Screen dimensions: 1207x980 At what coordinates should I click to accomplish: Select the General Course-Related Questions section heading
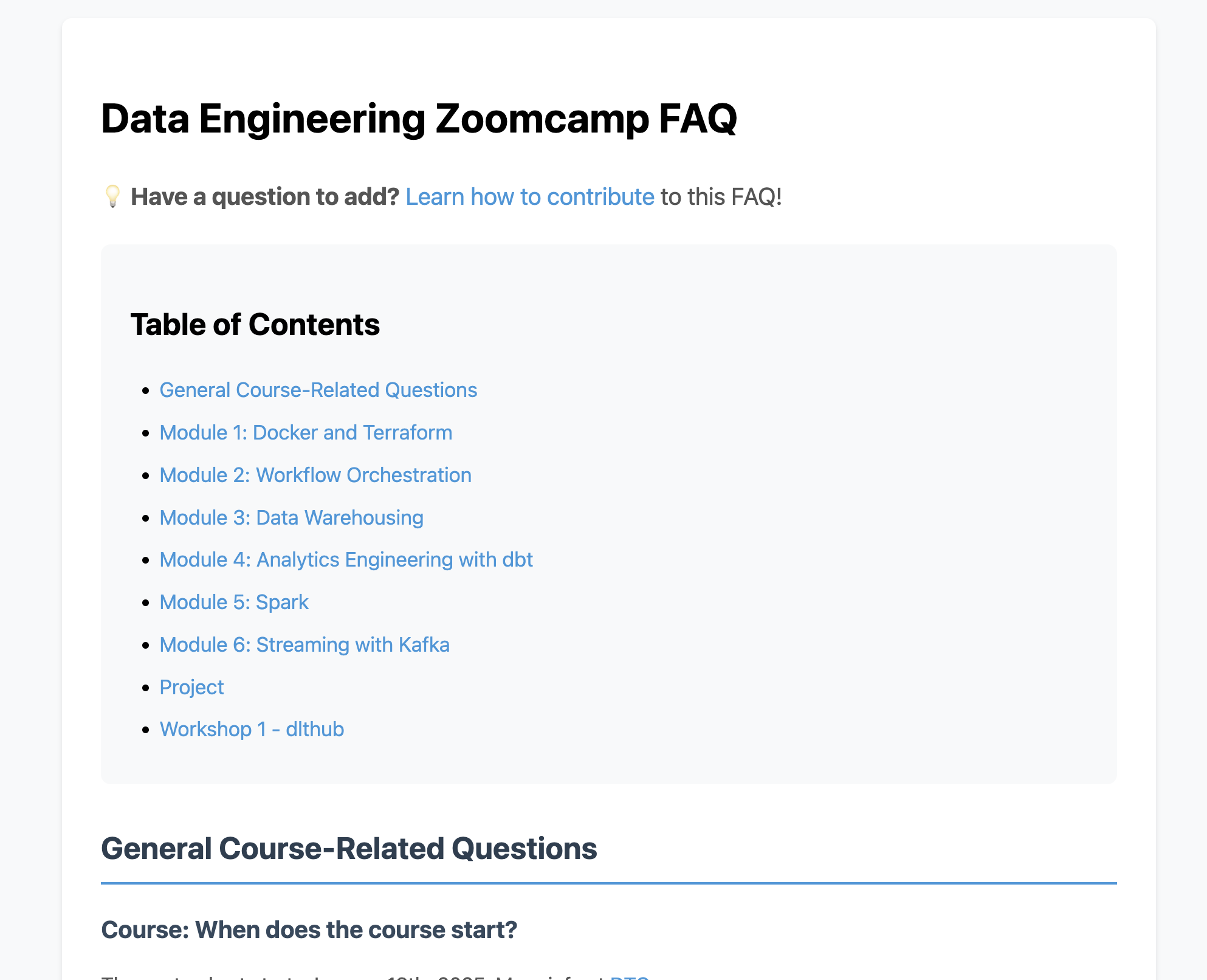350,849
